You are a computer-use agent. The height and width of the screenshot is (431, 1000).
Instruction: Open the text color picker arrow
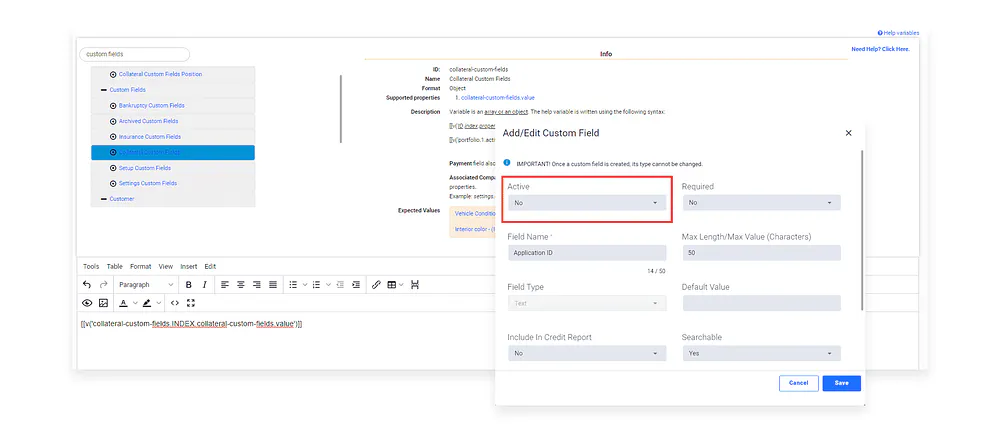click(135, 303)
